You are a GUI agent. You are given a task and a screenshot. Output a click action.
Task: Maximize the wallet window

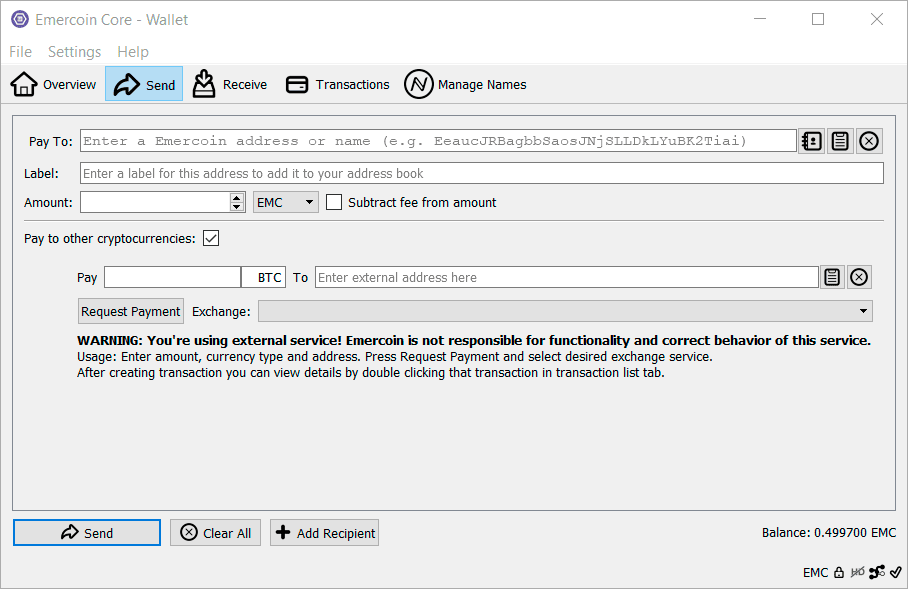[818, 19]
